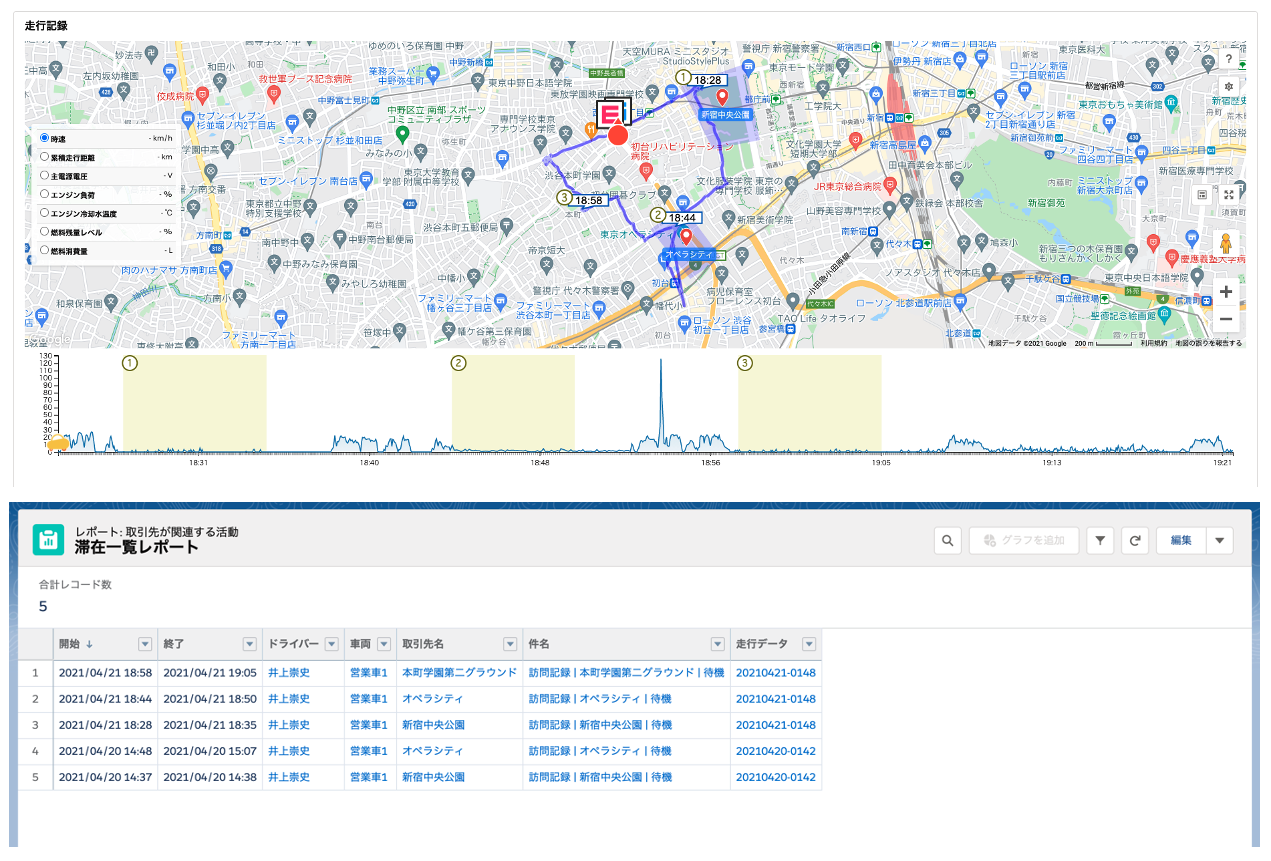
Task: Open the 開始 column dropdown menu
Action: pyautogui.click(x=144, y=645)
